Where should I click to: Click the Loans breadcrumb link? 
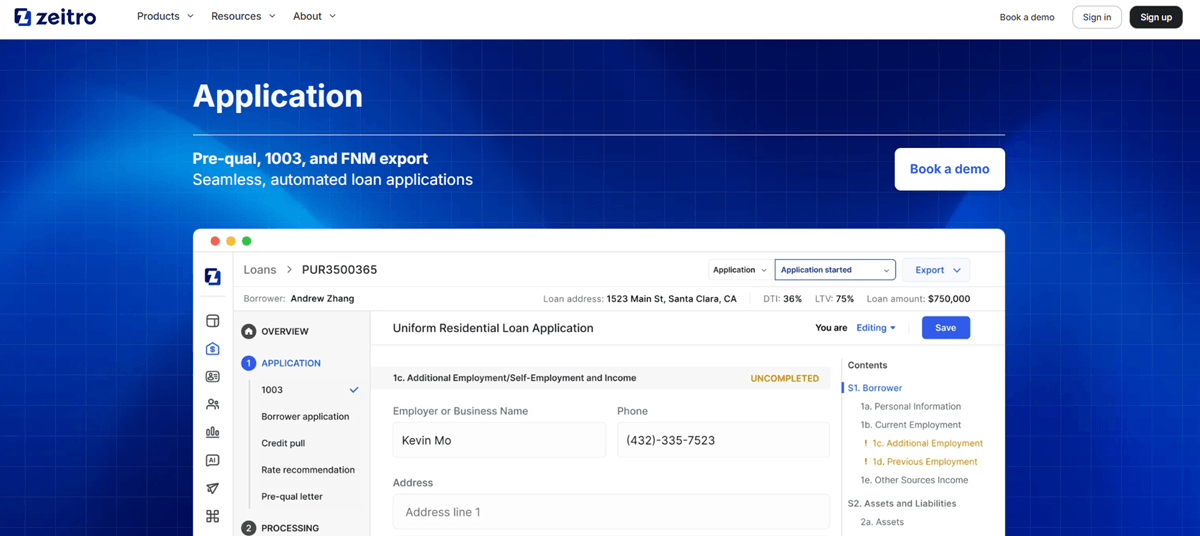click(x=260, y=270)
